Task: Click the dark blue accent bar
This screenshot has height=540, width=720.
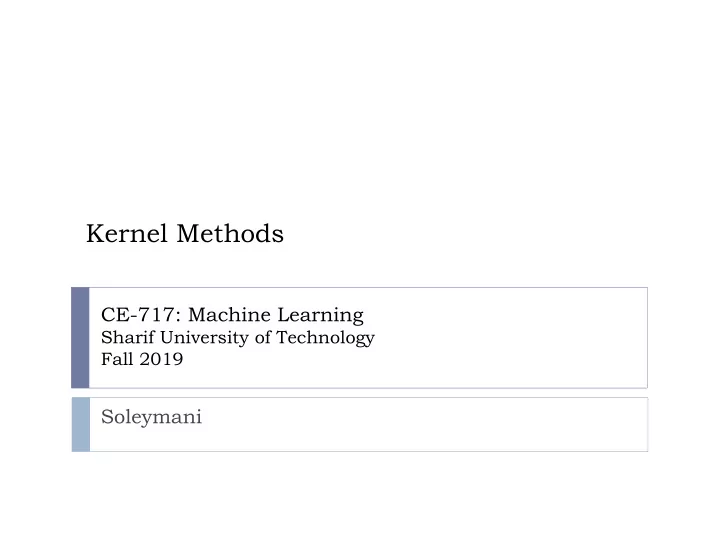Action: point(80,338)
